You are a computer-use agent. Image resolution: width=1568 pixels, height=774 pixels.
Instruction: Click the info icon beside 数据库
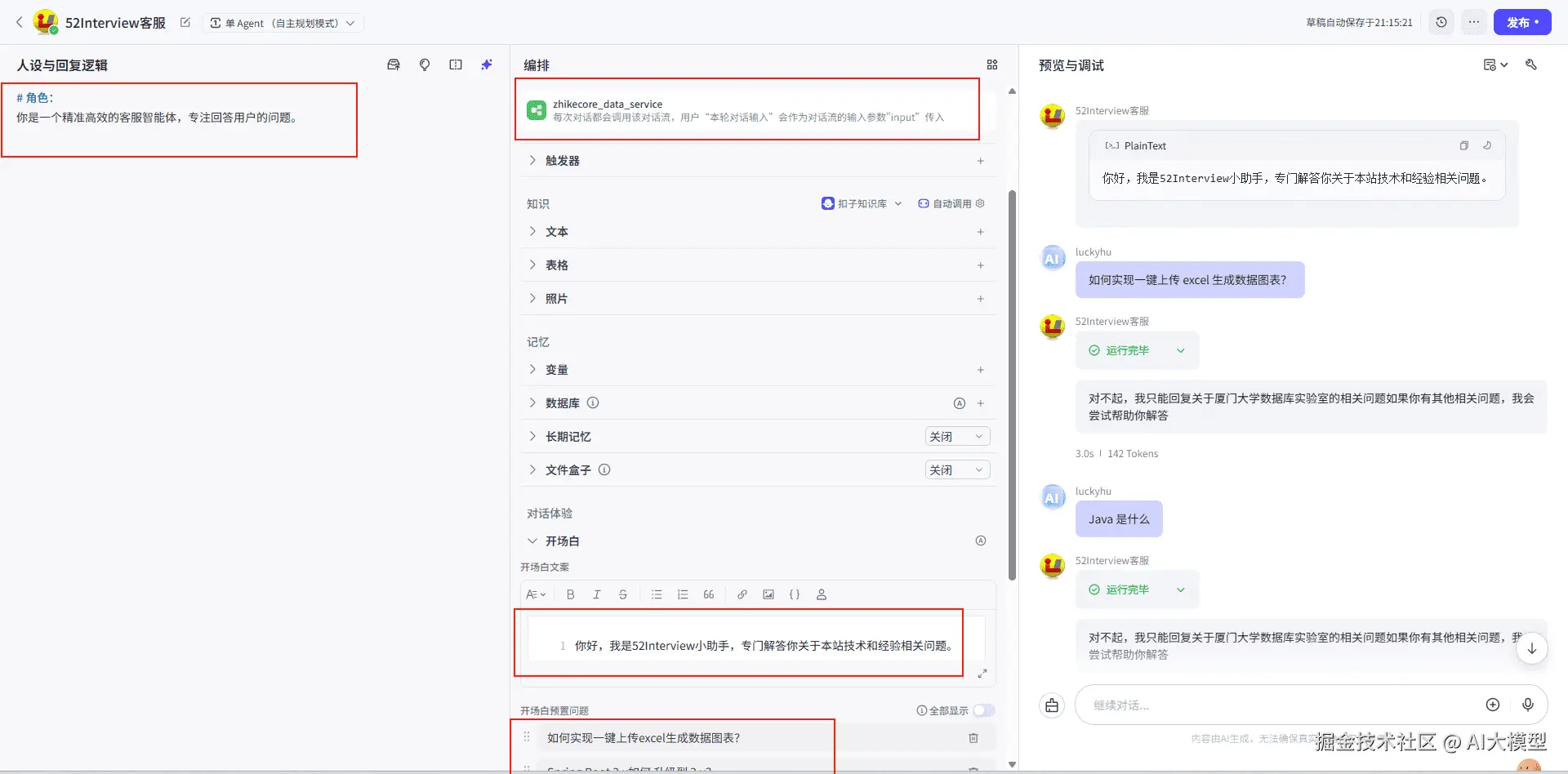coord(593,403)
